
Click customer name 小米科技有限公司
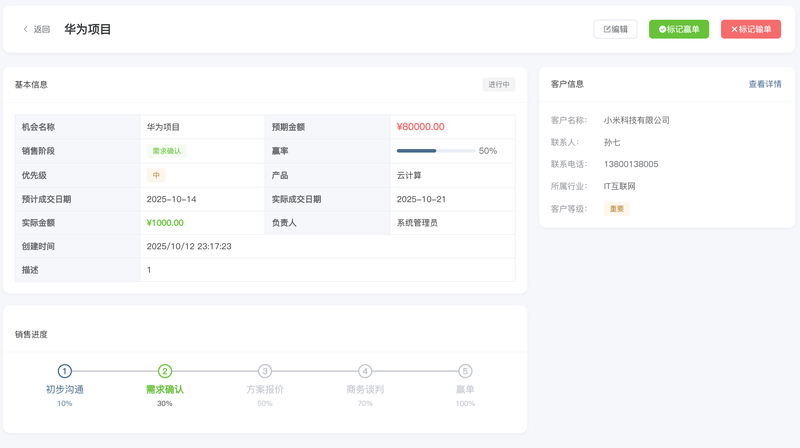[x=636, y=120]
